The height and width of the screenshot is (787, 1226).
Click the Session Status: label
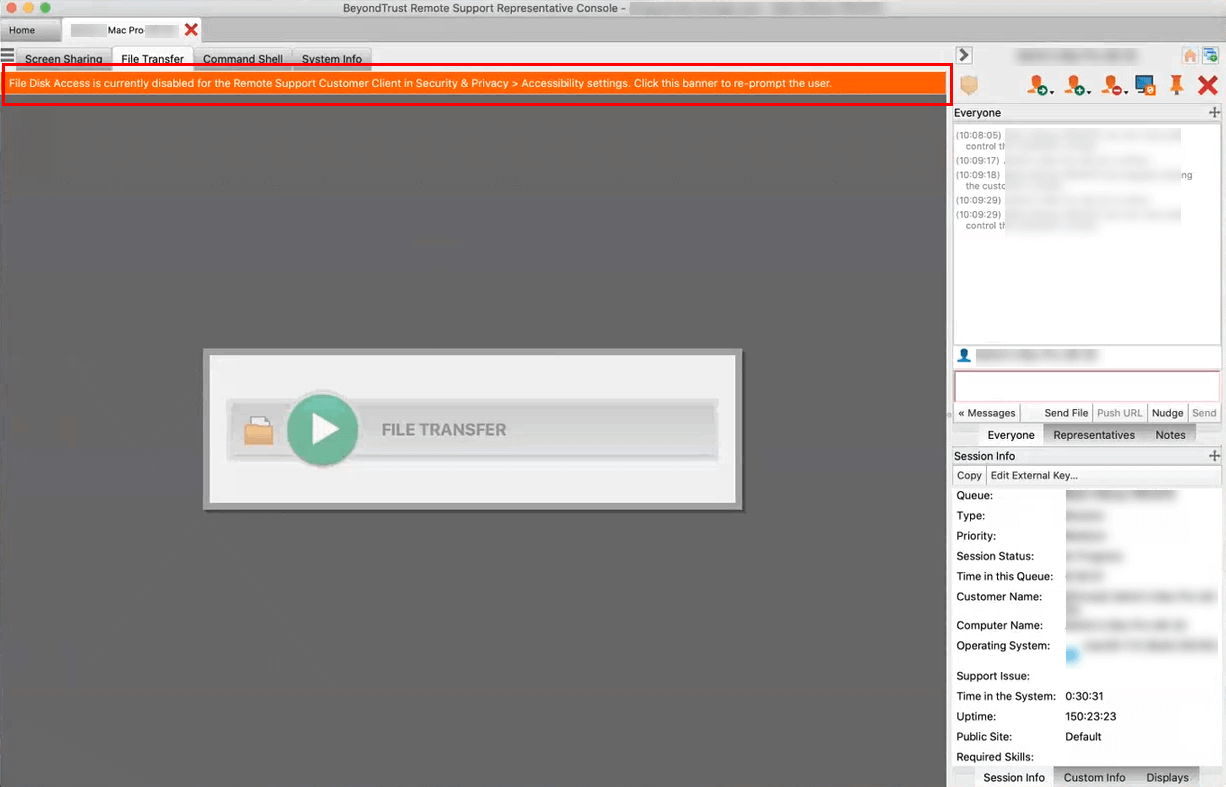995,556
